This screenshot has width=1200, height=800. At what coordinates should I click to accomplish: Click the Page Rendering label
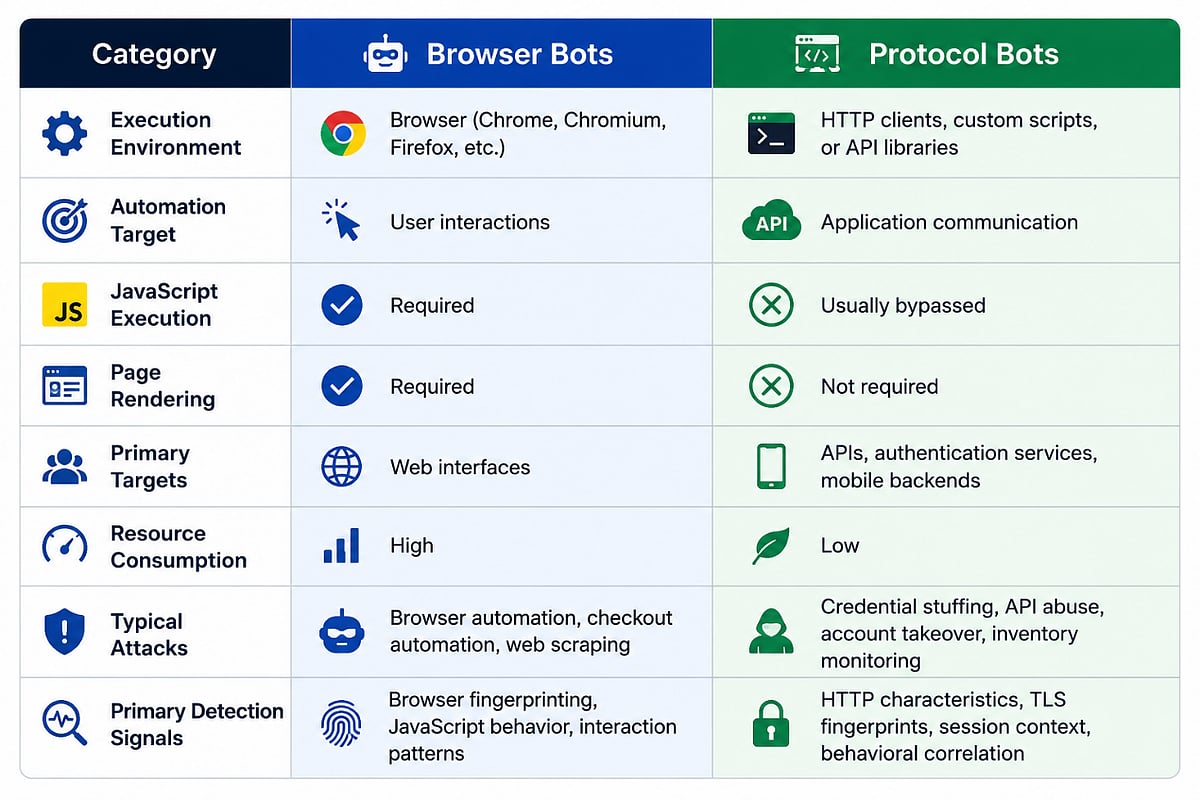[x=163, y=386]
